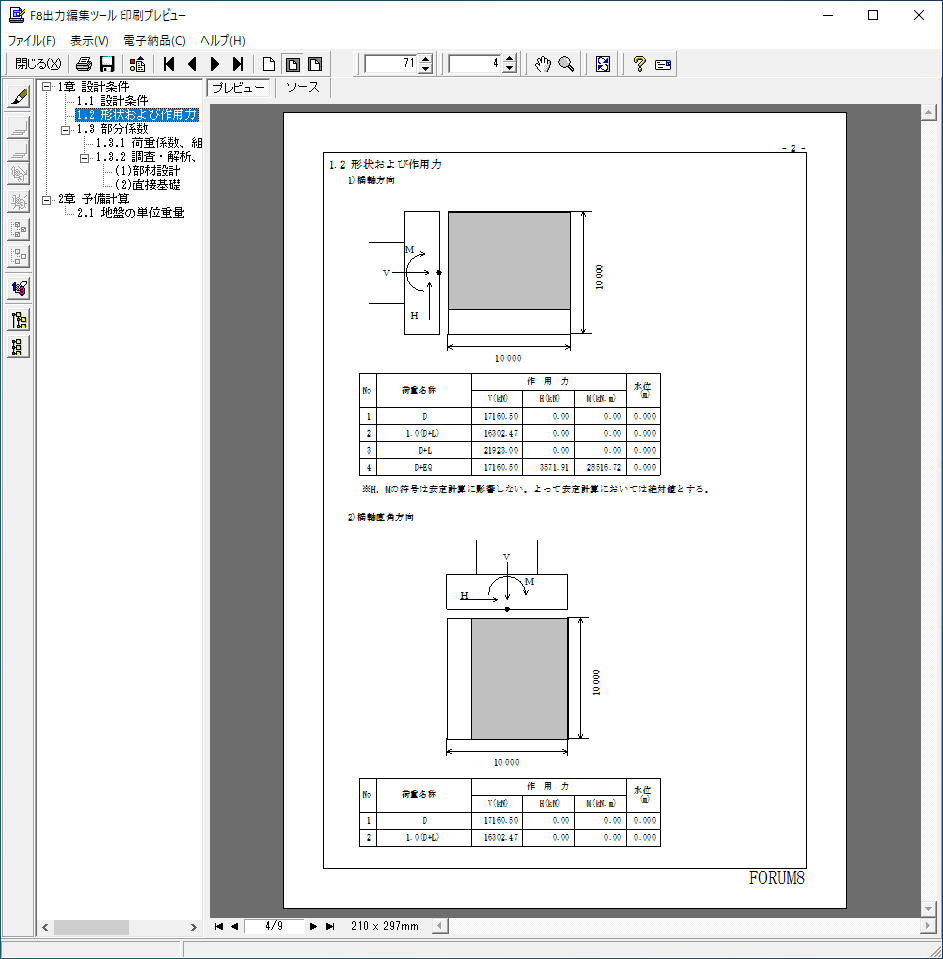Image resolution: width=943 pixels, height=959 pixels.
Task: Click preview horizontal scrollbar left arrow
Action: point(439,926)
